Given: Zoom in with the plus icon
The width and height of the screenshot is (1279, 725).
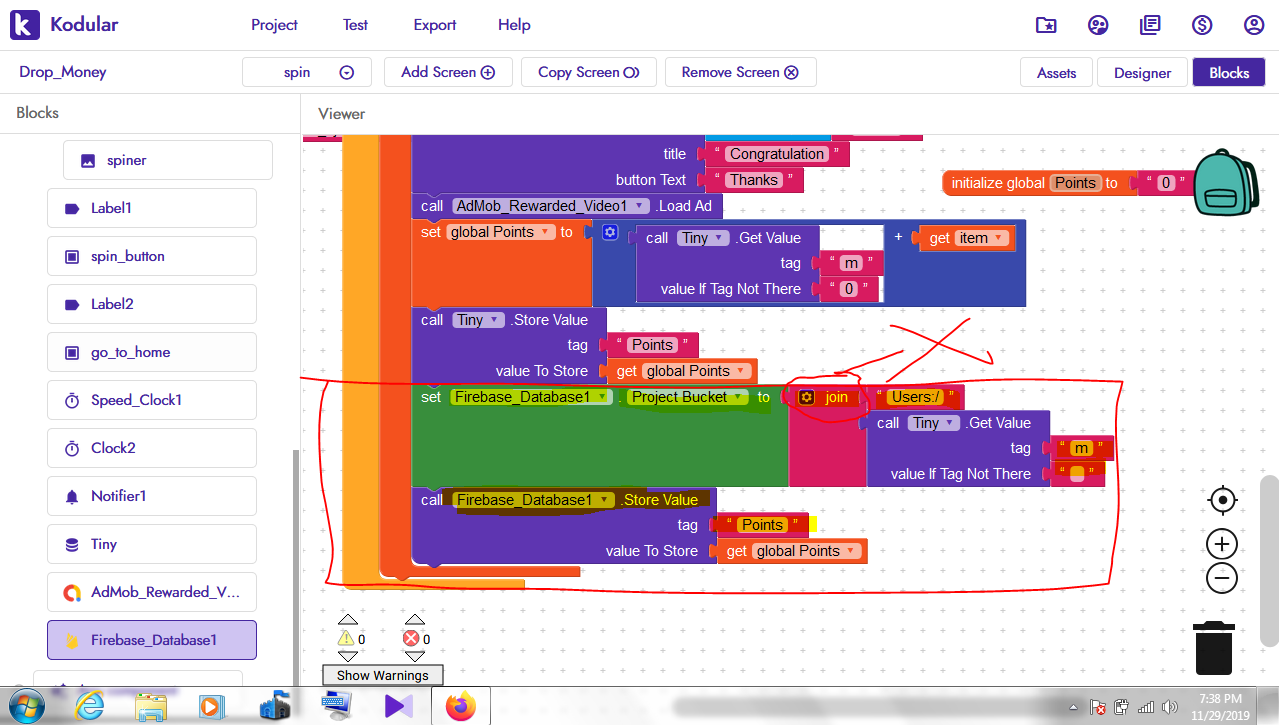Looking at the screenshot, I should tap(1222, 545).
